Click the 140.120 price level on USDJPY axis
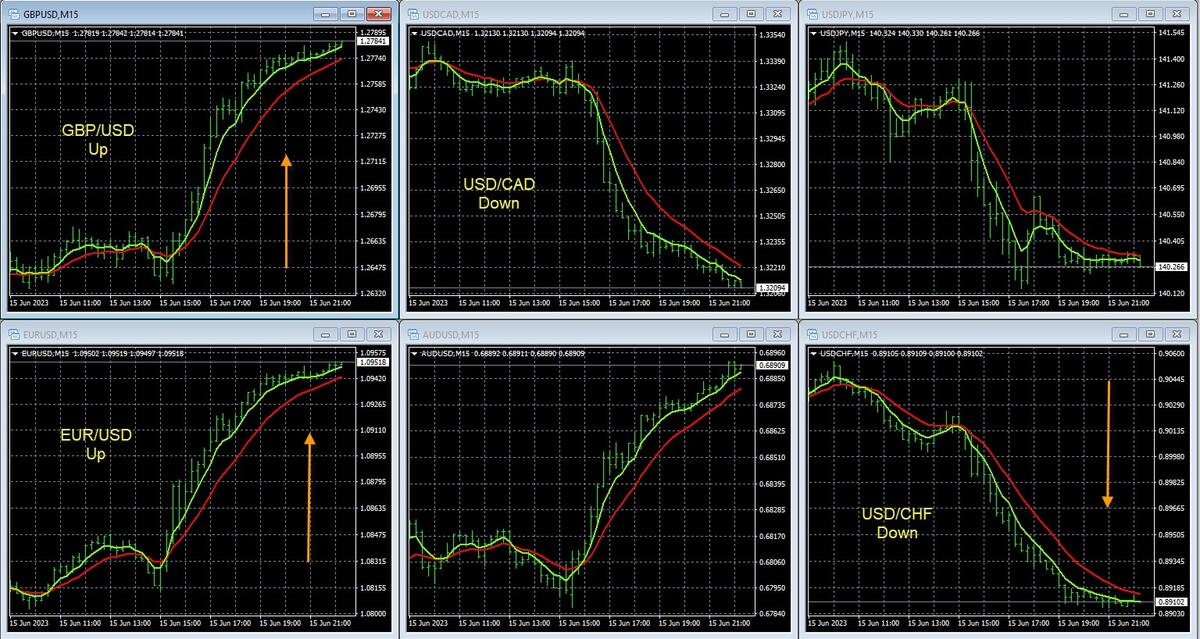Viewport: 1200px width, 639px height. point(1171,293)
